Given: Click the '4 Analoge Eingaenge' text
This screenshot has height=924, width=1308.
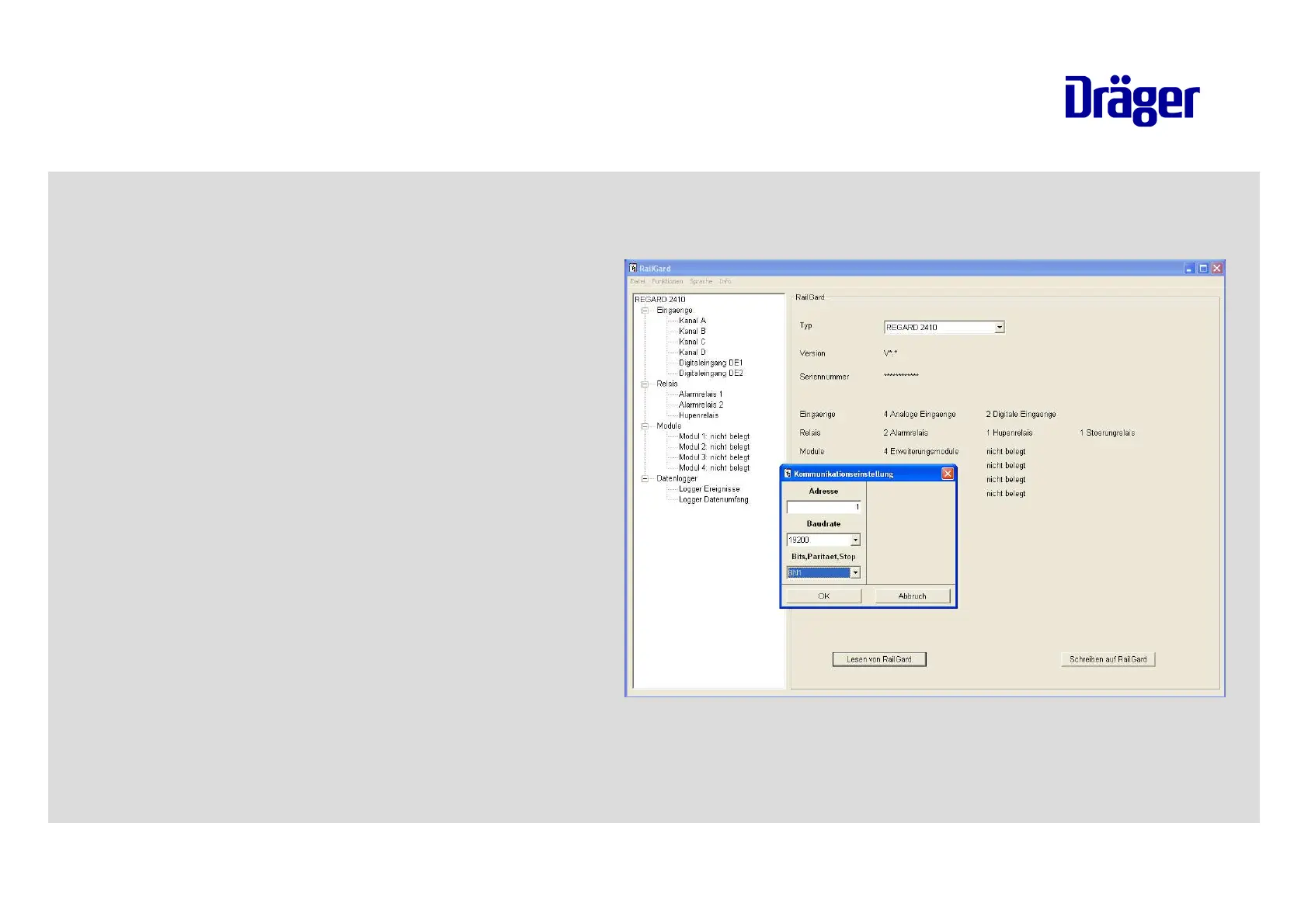Looking at the screenshot, I should [x=920, y=415].
